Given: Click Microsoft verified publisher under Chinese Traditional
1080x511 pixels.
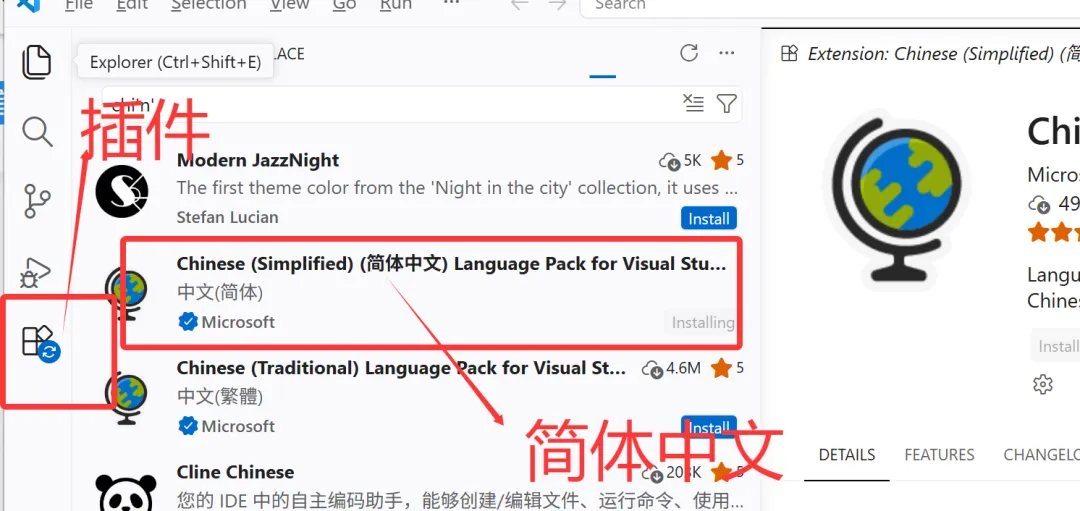Looking at the screenshot, I should click(x=227, y=426).
